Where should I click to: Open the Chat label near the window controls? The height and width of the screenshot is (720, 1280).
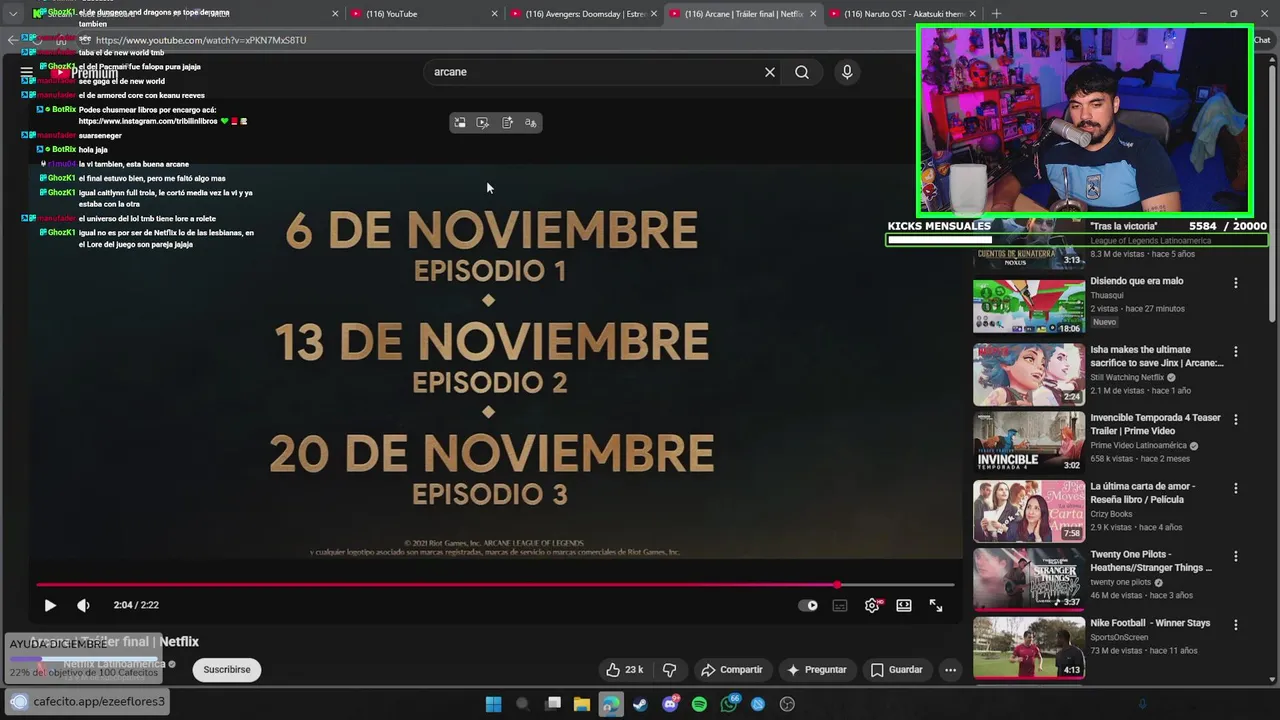[x=1261, y=40]
